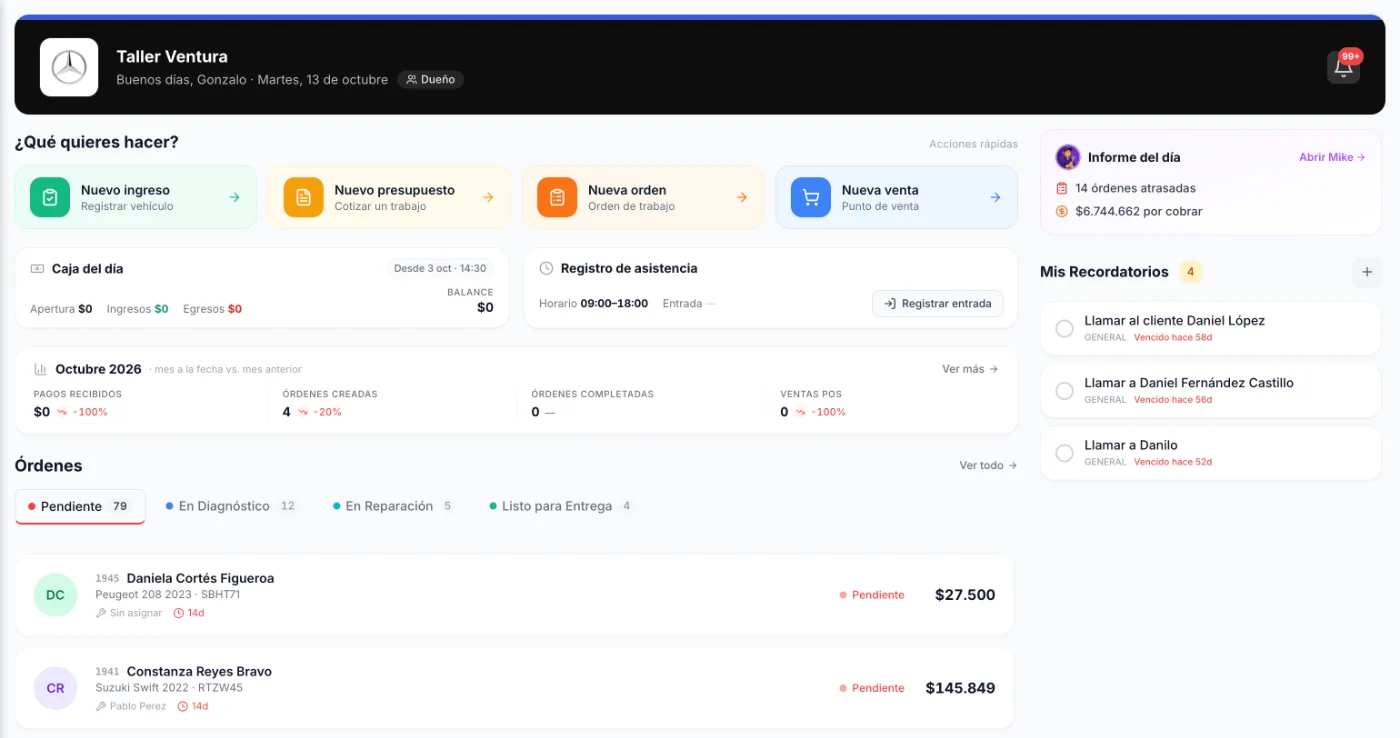Click the Pendiente status on the $145.849 order
The image size is (1400, 738).
871,688
